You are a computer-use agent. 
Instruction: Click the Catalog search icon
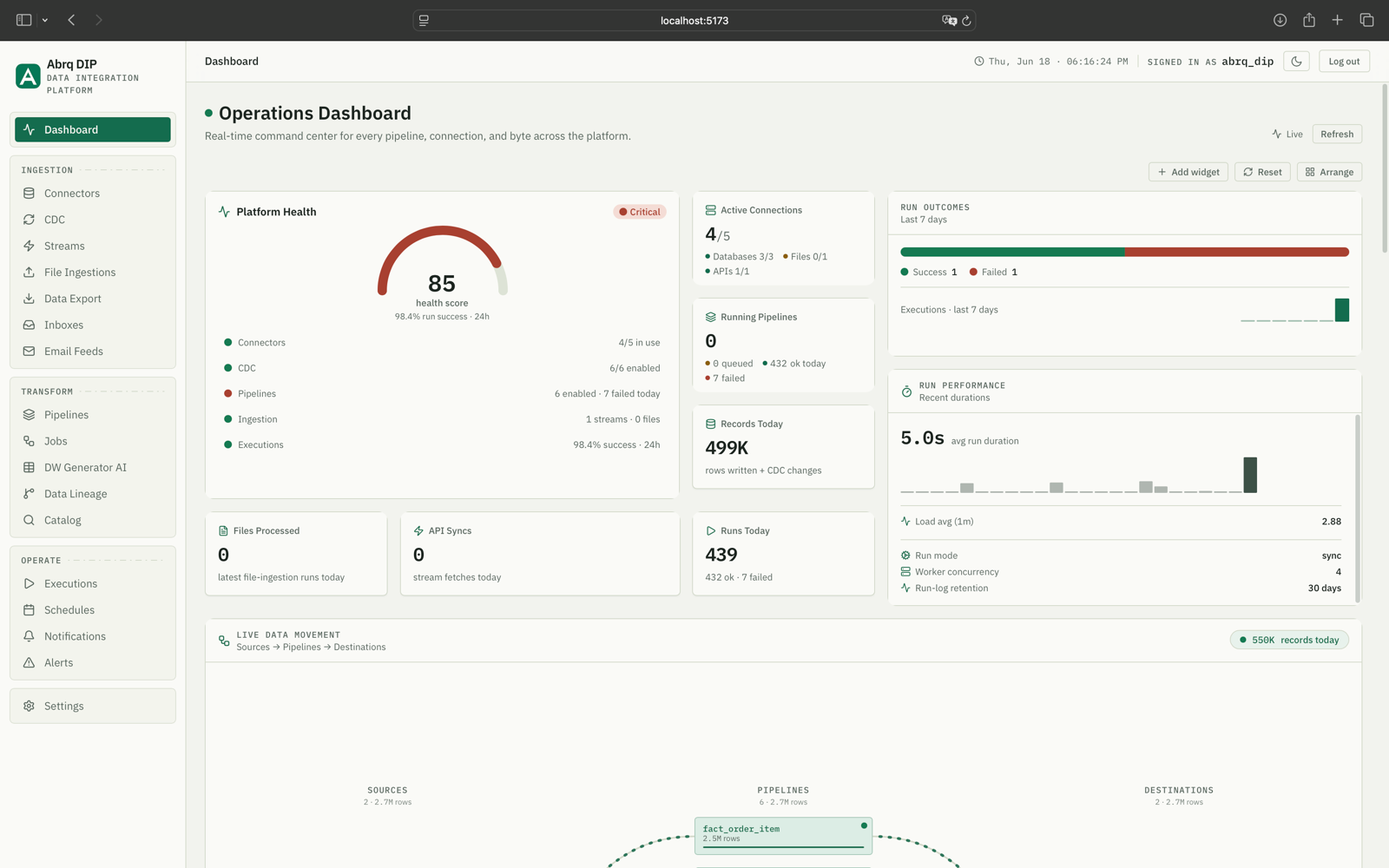[x=29, y=520]
